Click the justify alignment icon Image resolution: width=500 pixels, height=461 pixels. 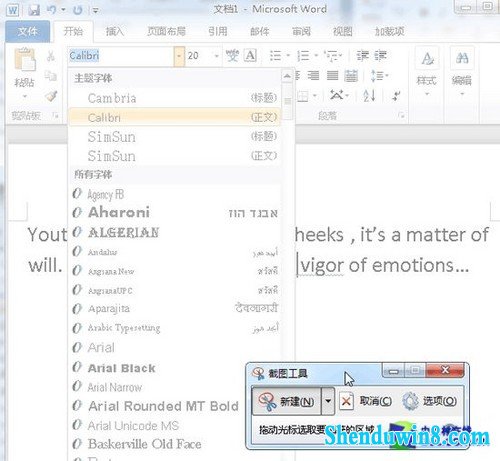tap(332, 76)
